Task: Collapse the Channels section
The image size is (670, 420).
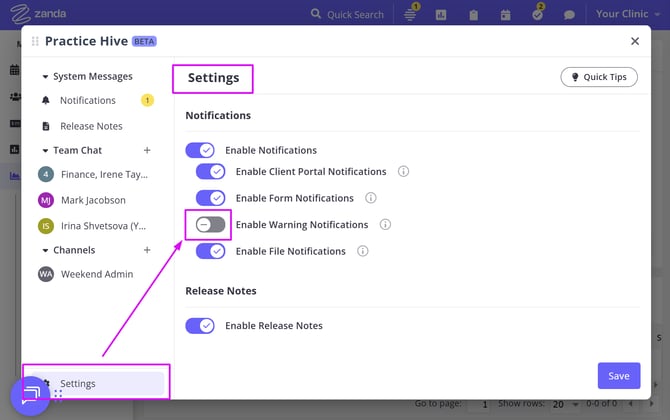Action: [44, 250]
